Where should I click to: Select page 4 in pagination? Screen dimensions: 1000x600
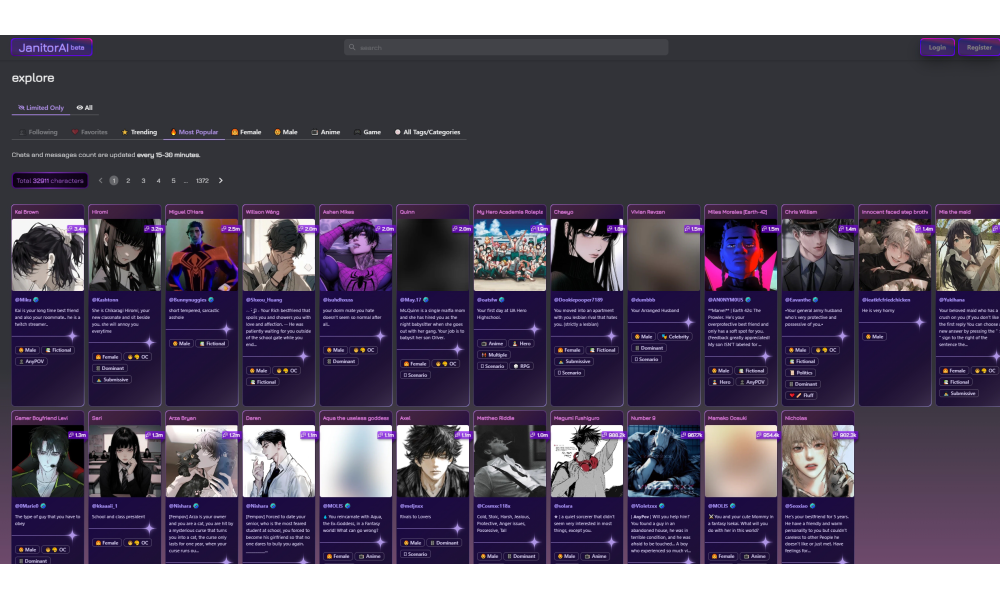click(158, 180)
